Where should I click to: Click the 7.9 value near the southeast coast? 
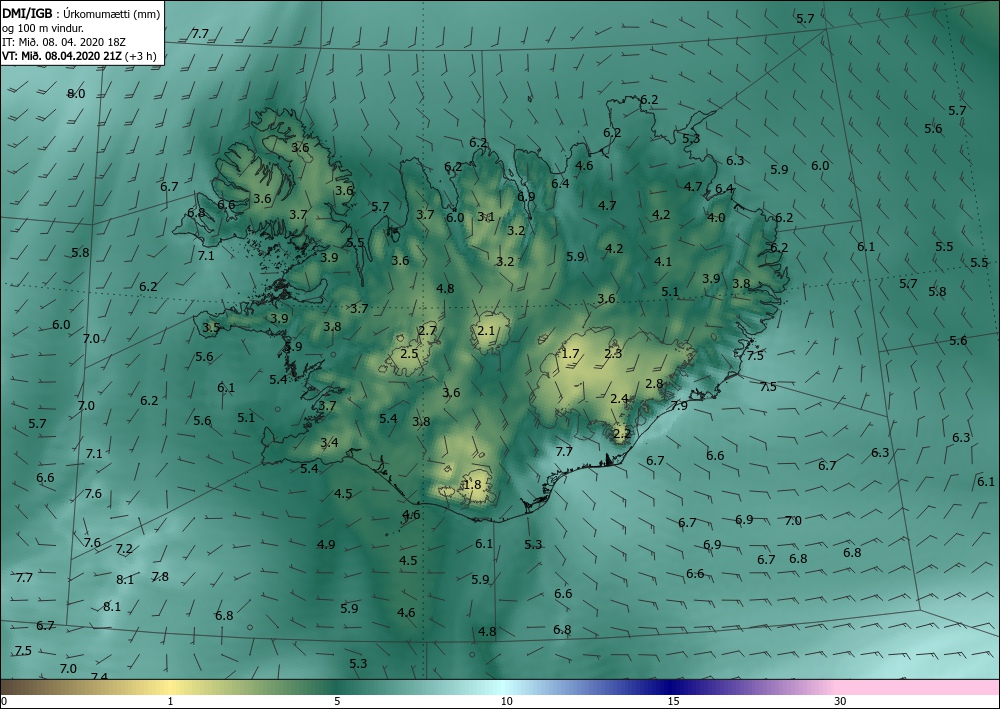coord(679,406)
